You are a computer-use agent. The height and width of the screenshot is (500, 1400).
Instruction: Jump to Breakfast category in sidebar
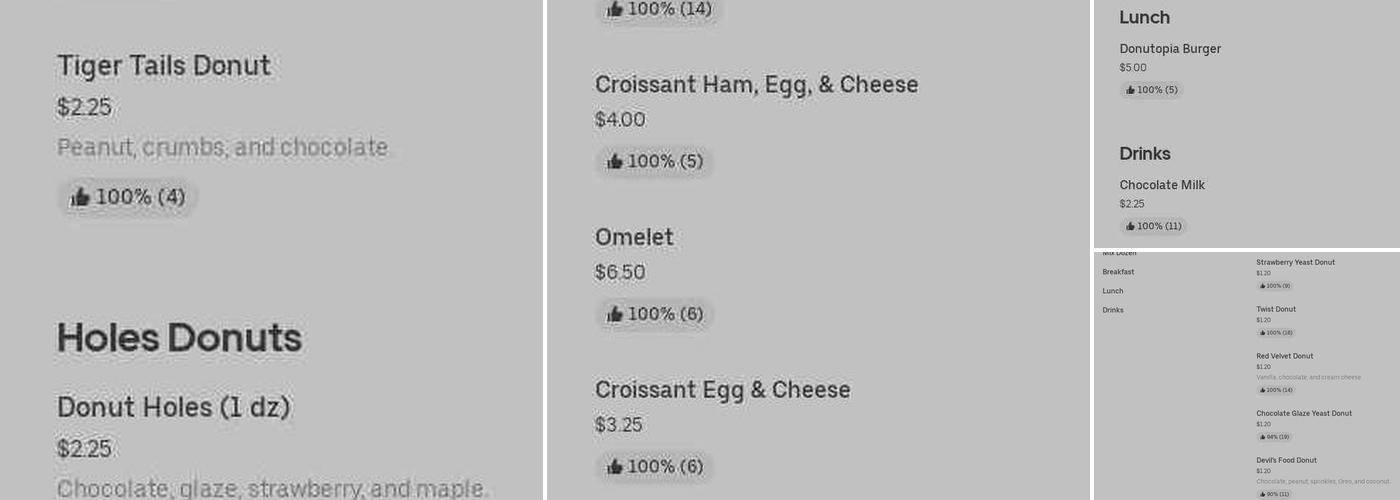click(1118, 272)
